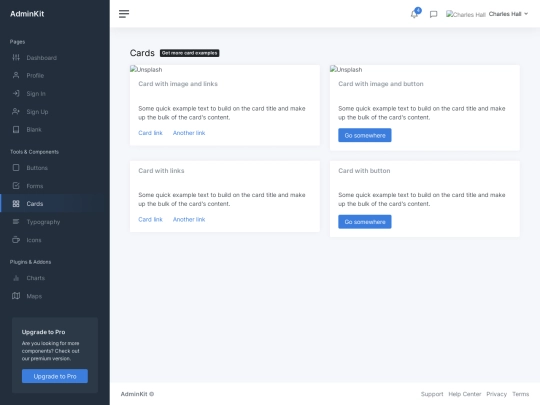Viewport: 540px width, 405px height.
Task: Click the Forms check-square icon in the sidebar
Action: point(16,186)
